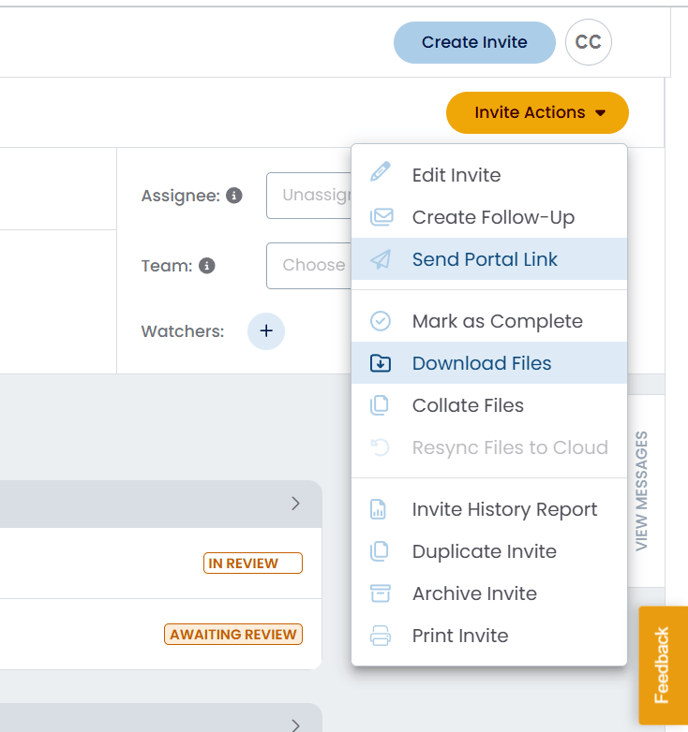Click the checkmark circle Mark as Complete icon
Viewport: 688px width, 732px height.
381,321
